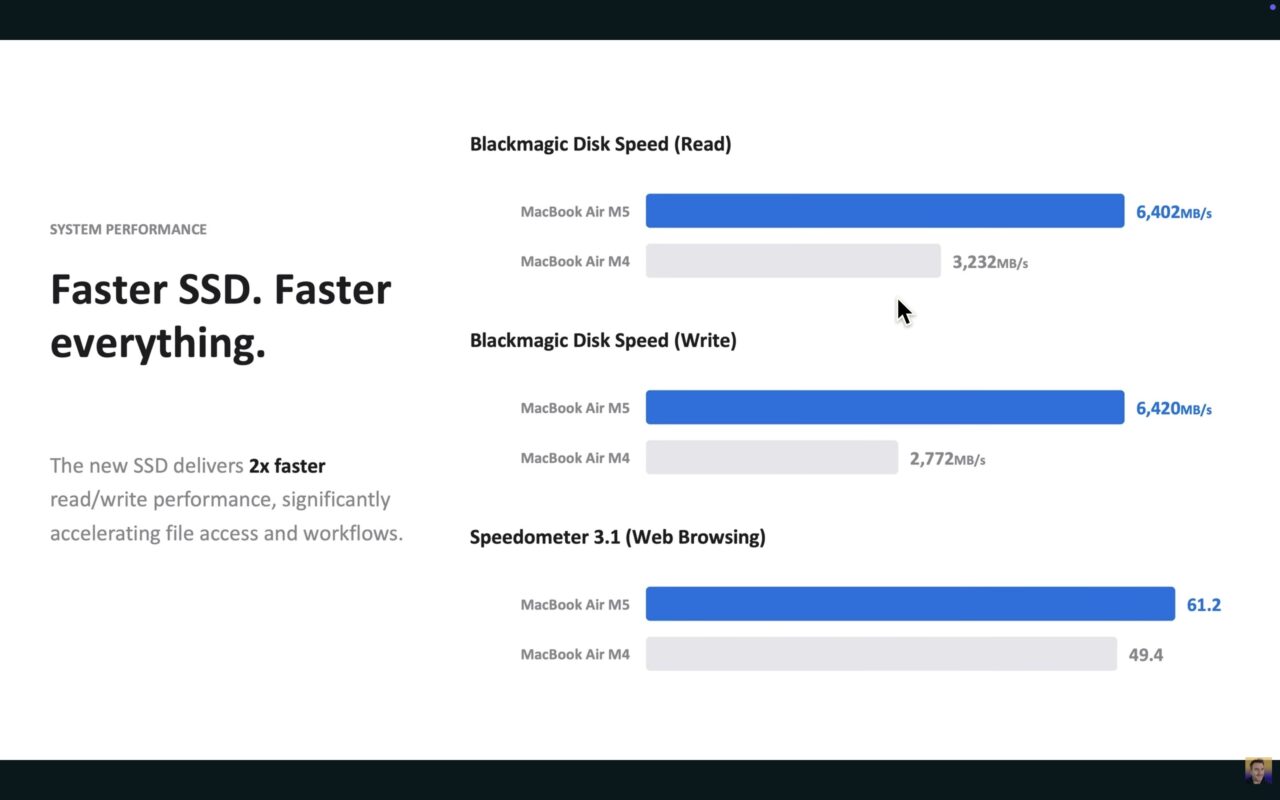
Task: Select the 49.4 Speedometer score
Action: pos(1145,655)
